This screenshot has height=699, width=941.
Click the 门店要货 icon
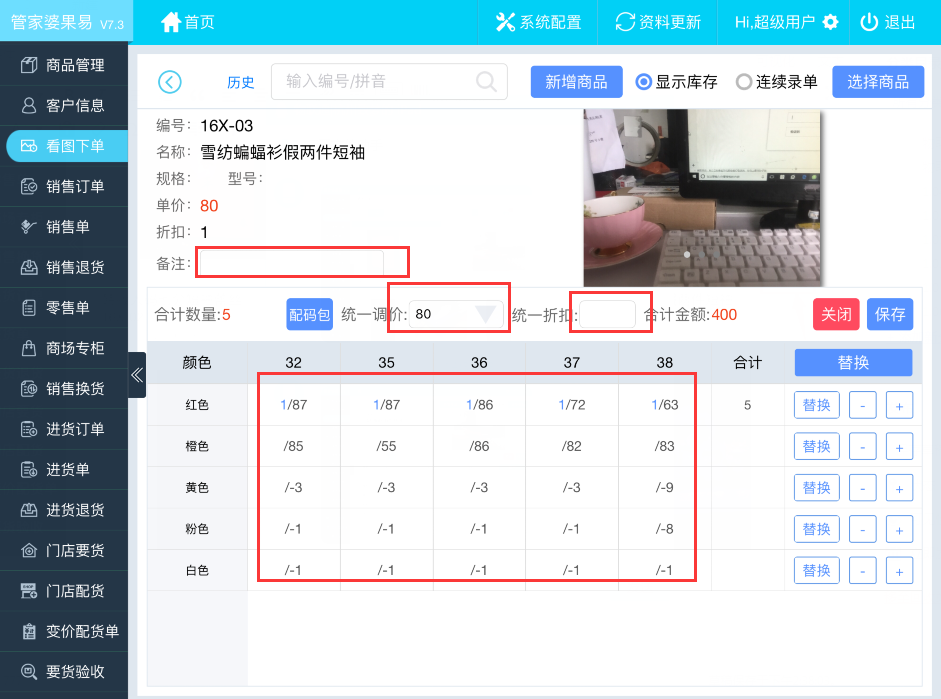click(29, 550)
